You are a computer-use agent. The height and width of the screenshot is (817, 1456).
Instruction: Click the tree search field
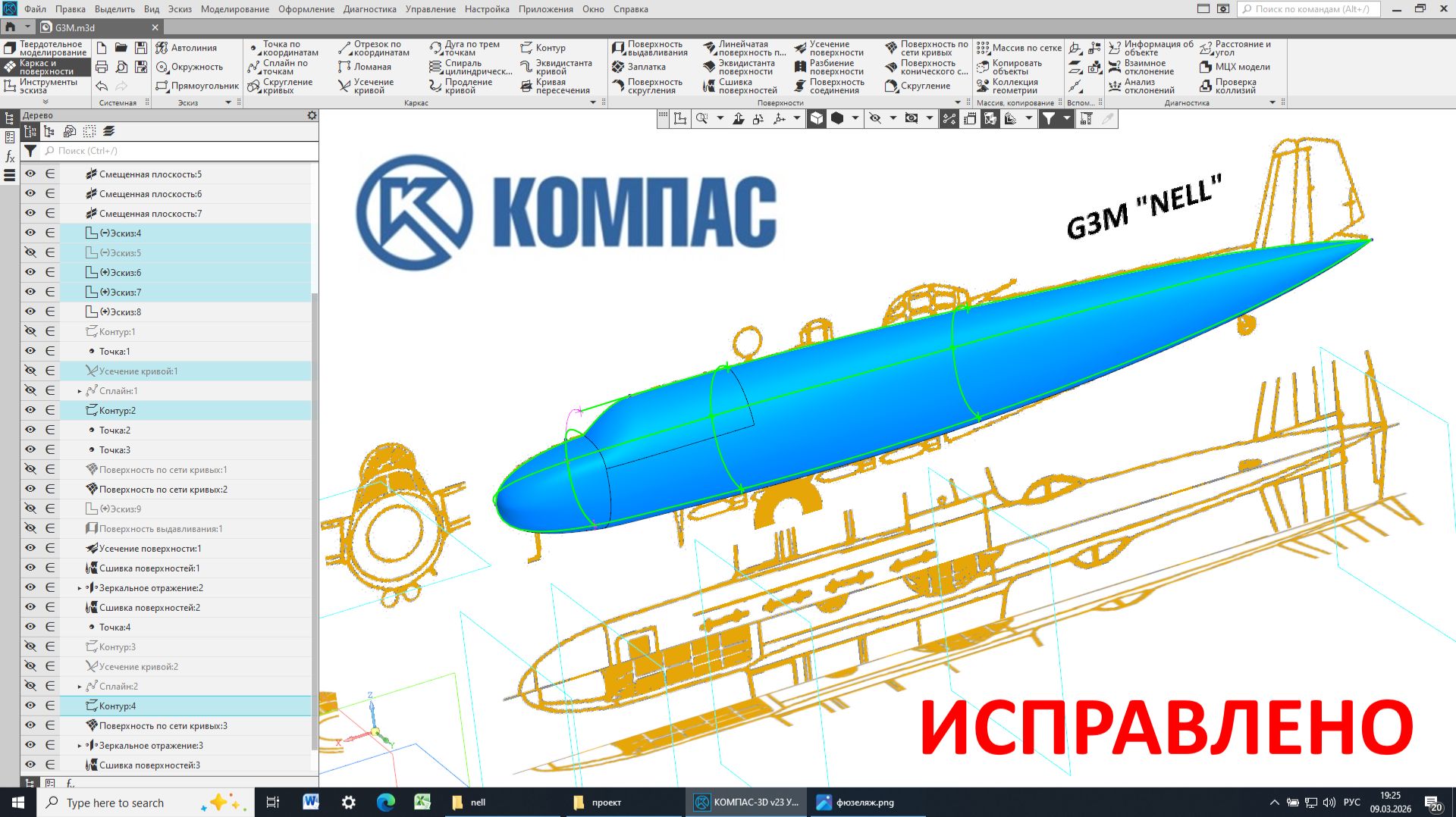(x=179, y=151)
